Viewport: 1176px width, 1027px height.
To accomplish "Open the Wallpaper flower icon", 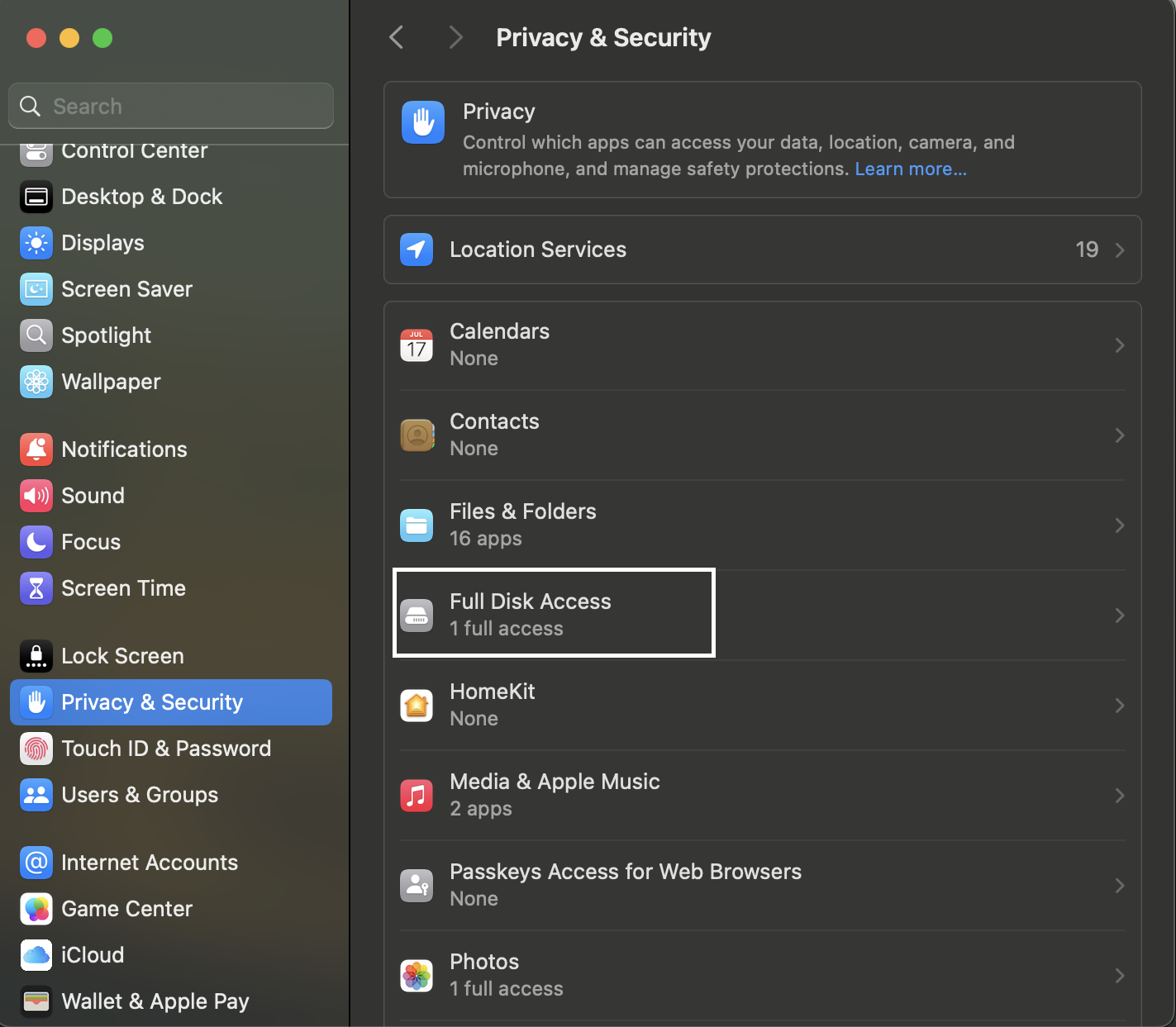I will pyautogui.click(x=36, y=382).
